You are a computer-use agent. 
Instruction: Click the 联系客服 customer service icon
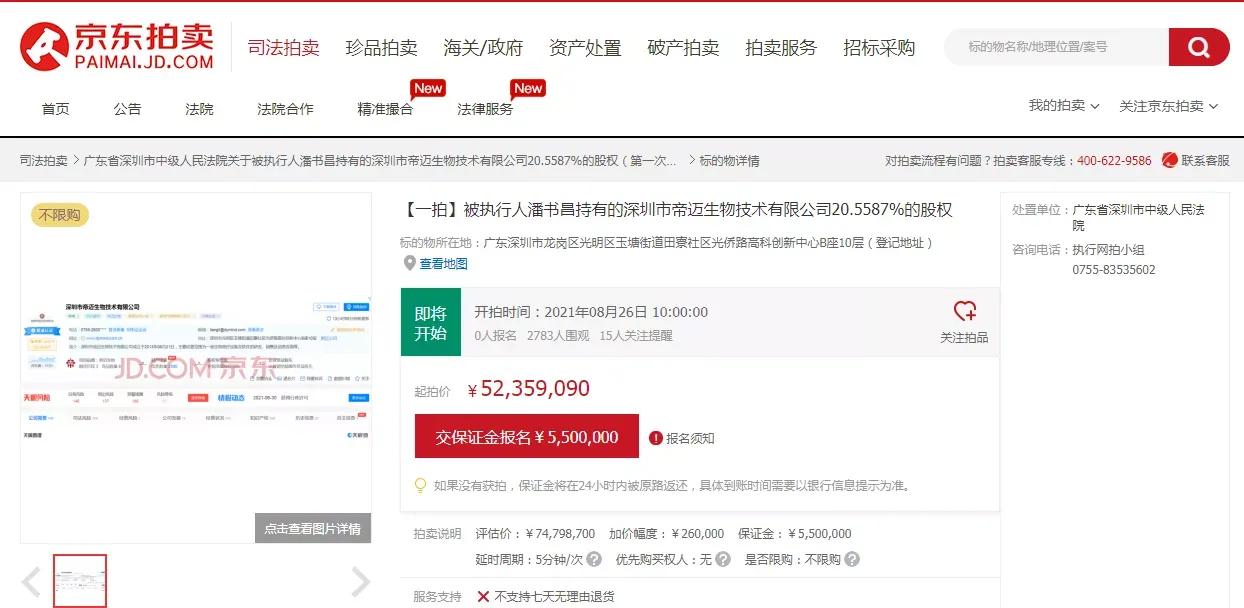(x=1167, y=160)
